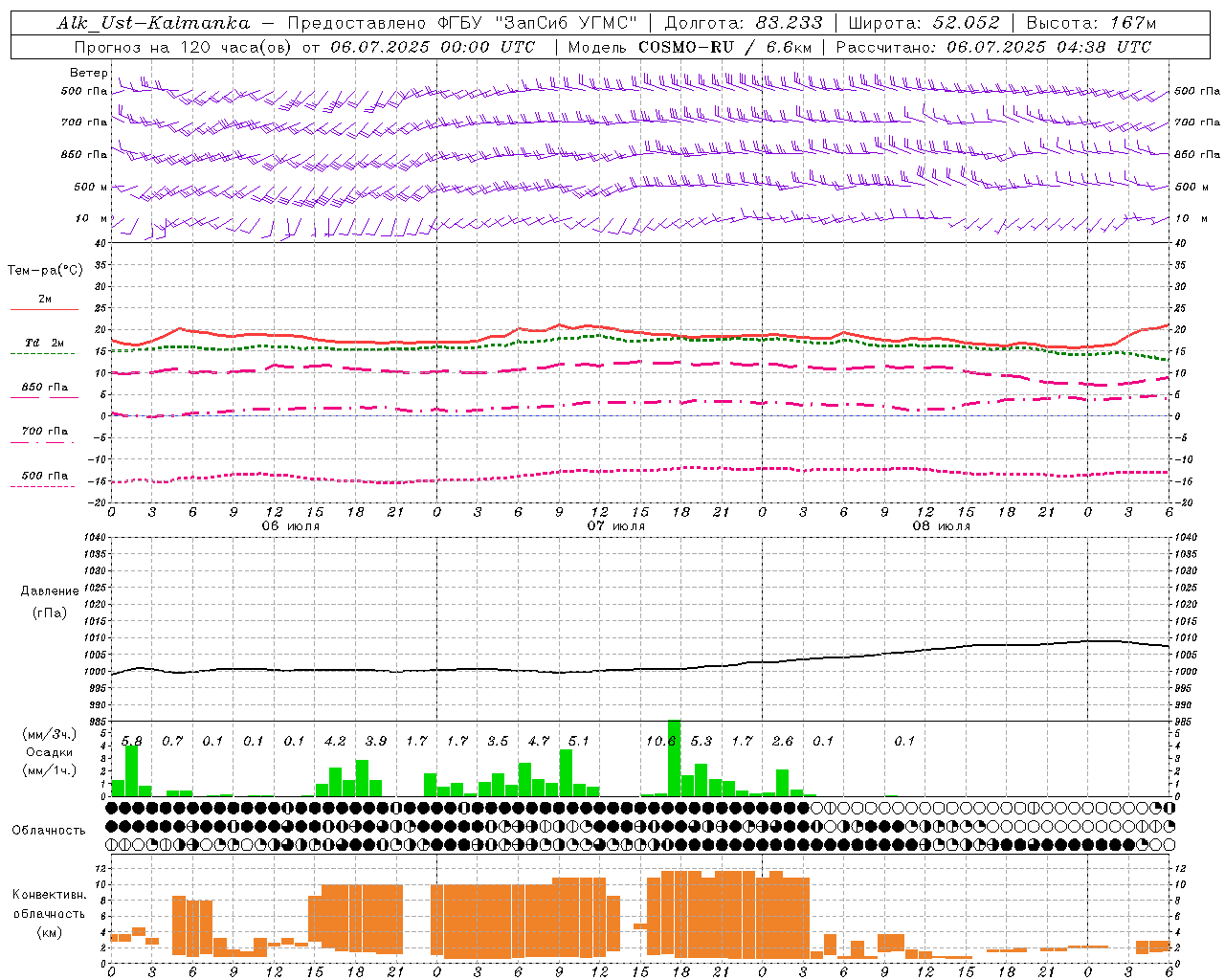
Task: Click the 'Осадки' precipitation label
Action: [x=50, y=752]
